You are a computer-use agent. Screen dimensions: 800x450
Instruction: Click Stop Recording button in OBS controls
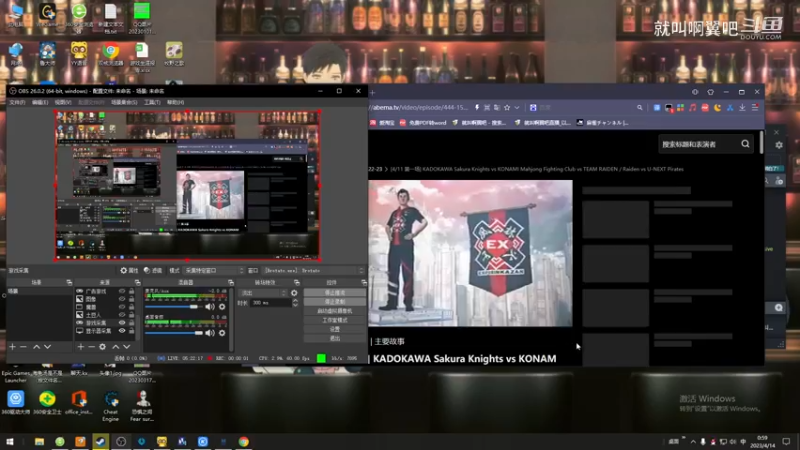335,302
